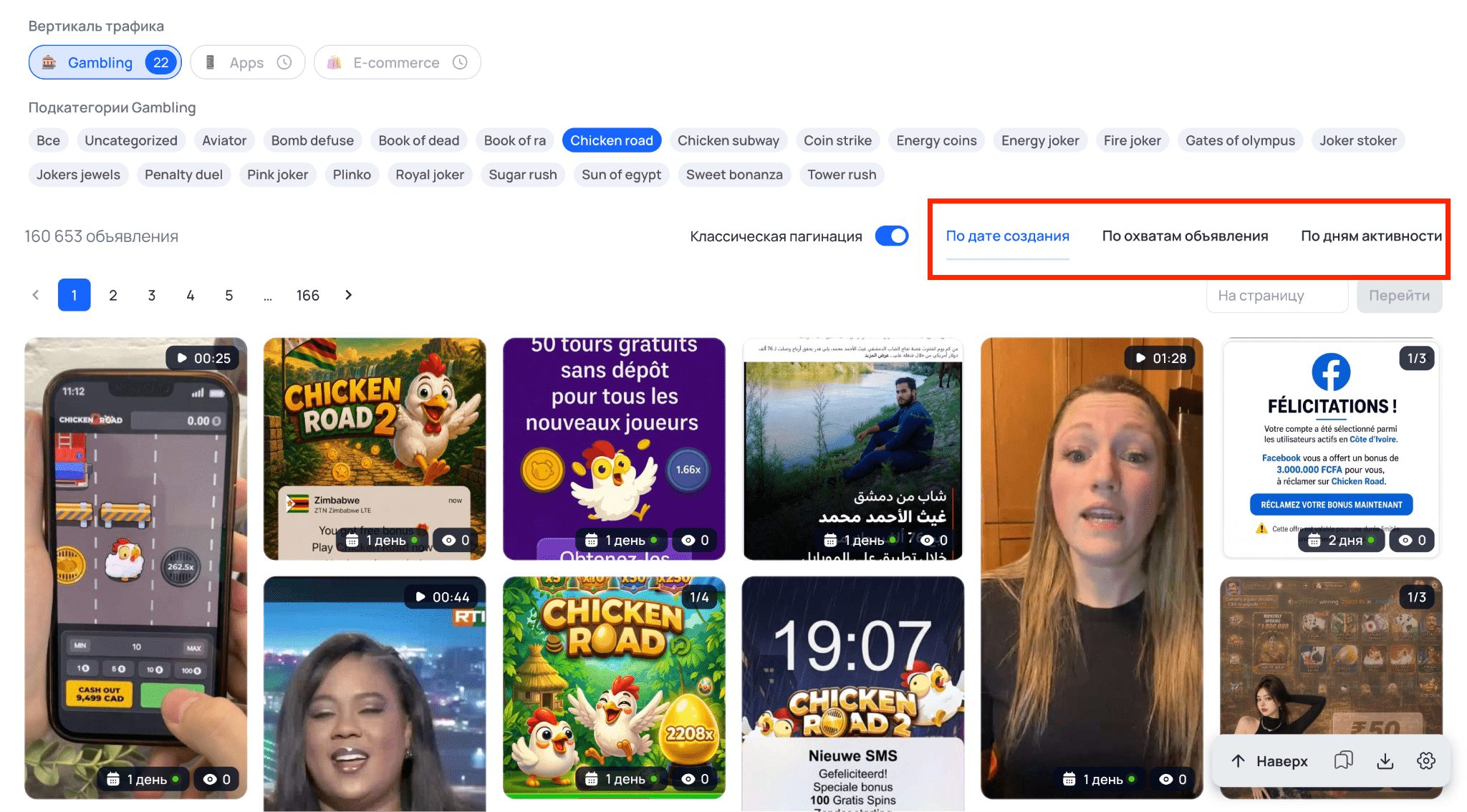This screenshot has width=1467, height=812.
Task: Filter by the Sun of egypt subcategory
Action: coord(622,174)
